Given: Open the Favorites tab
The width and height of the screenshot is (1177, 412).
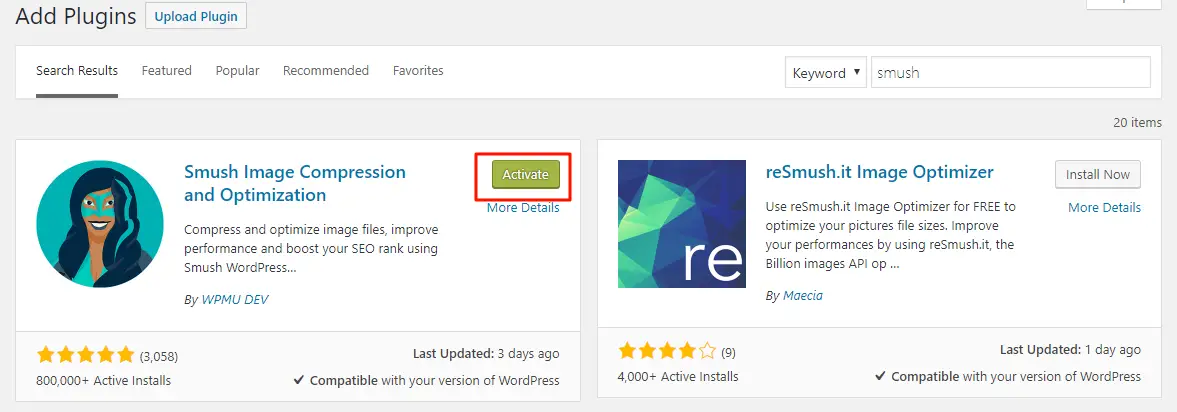Looking at the screenshot, I should (x=418, y=71).
